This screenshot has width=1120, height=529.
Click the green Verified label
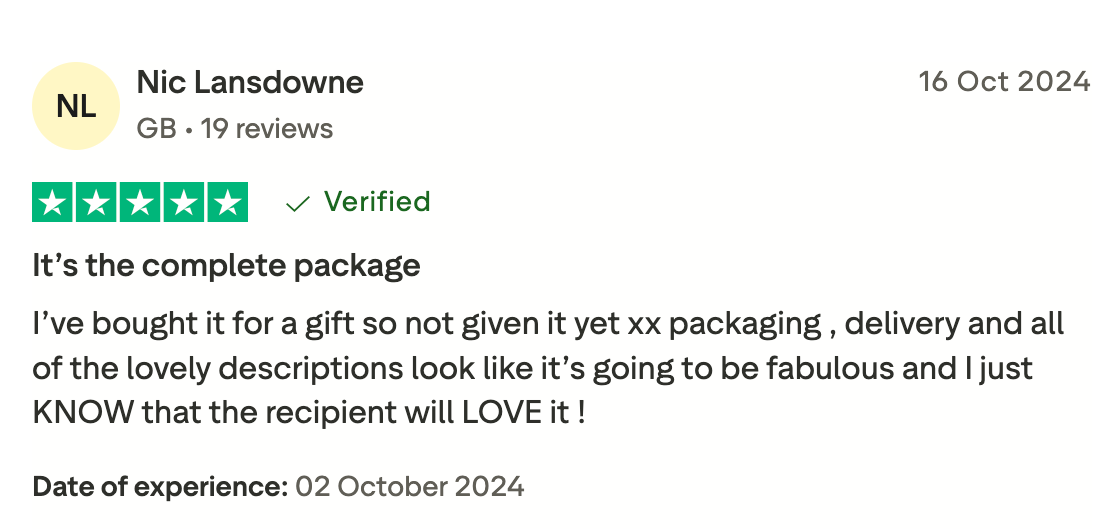point(377,202)
